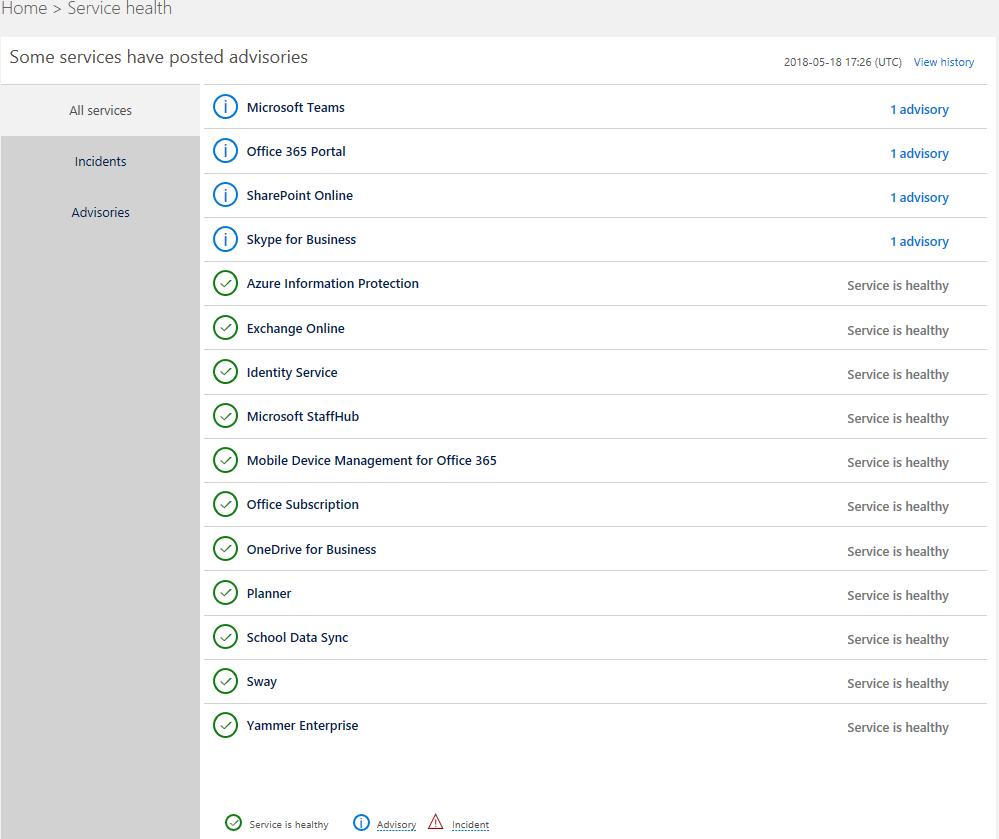Click the SharePoint Online advisory info icon

tap(225, 194)
